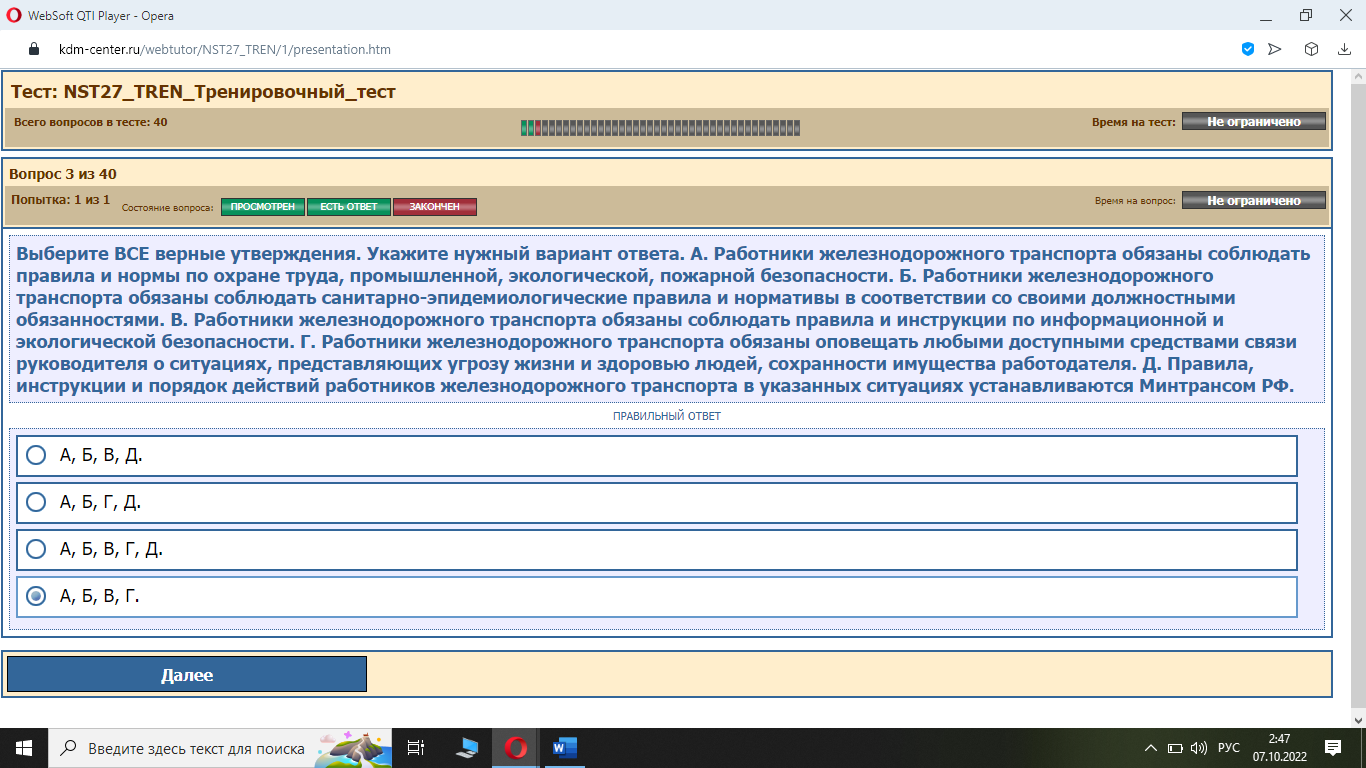Open Task View in the taskbar
The width and height of the screenshot is (1366, 768).
pos(417,748)
